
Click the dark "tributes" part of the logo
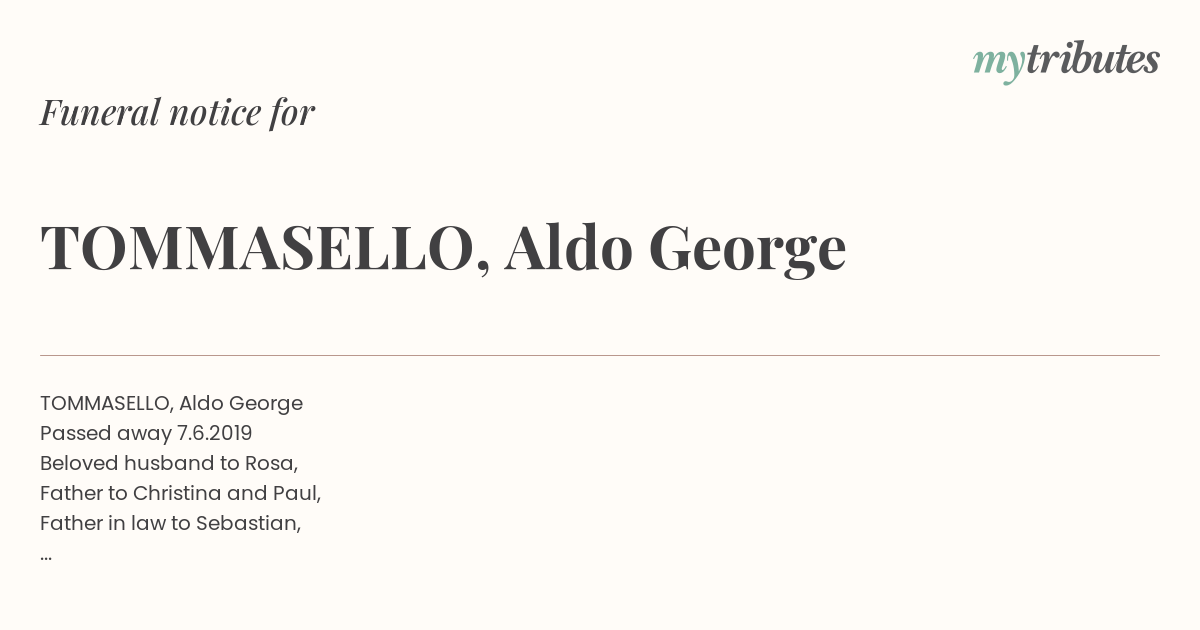(1092, 60)
